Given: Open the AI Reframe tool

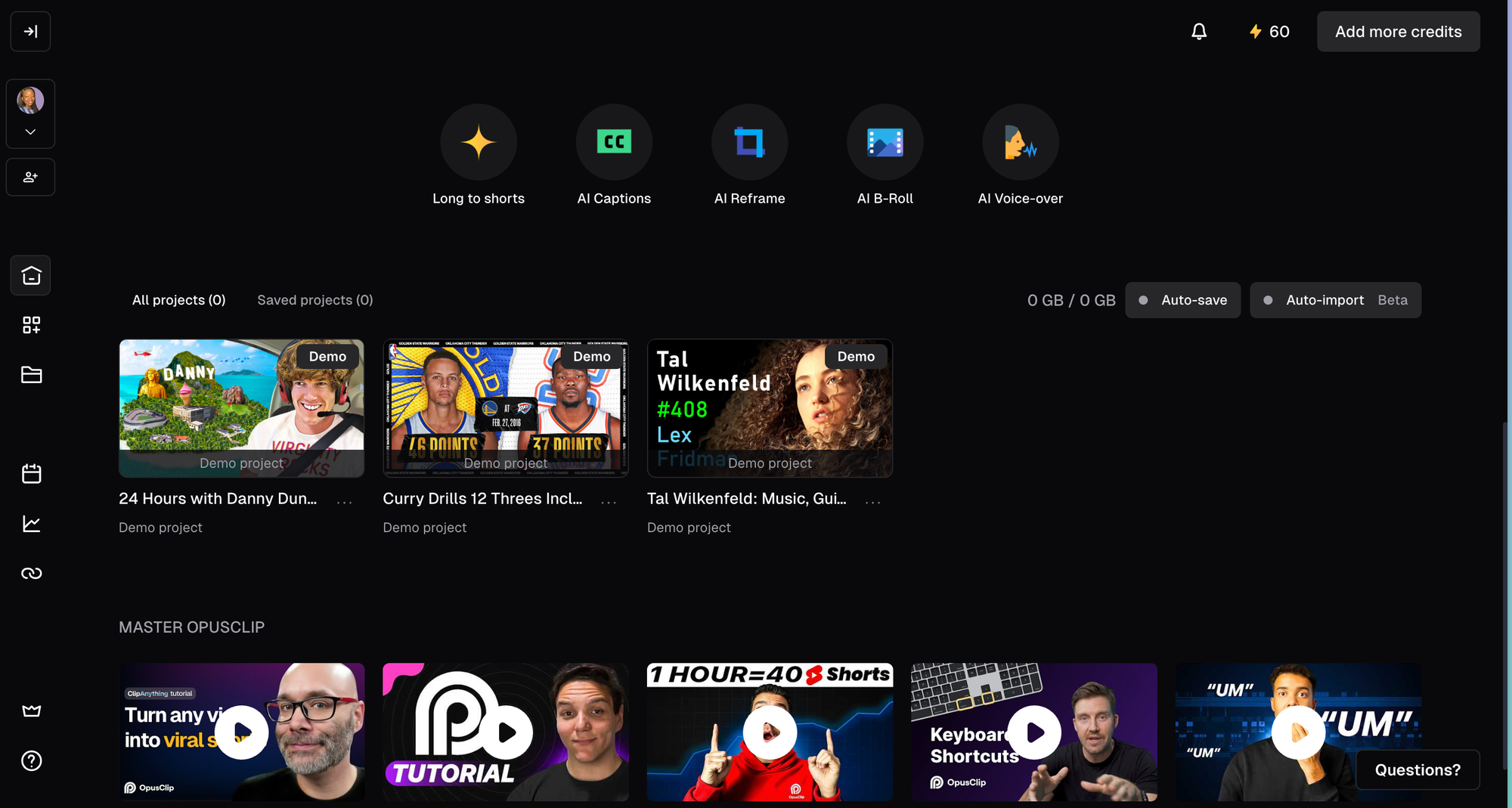Looking at the screenshot, I should pos(750,156).
